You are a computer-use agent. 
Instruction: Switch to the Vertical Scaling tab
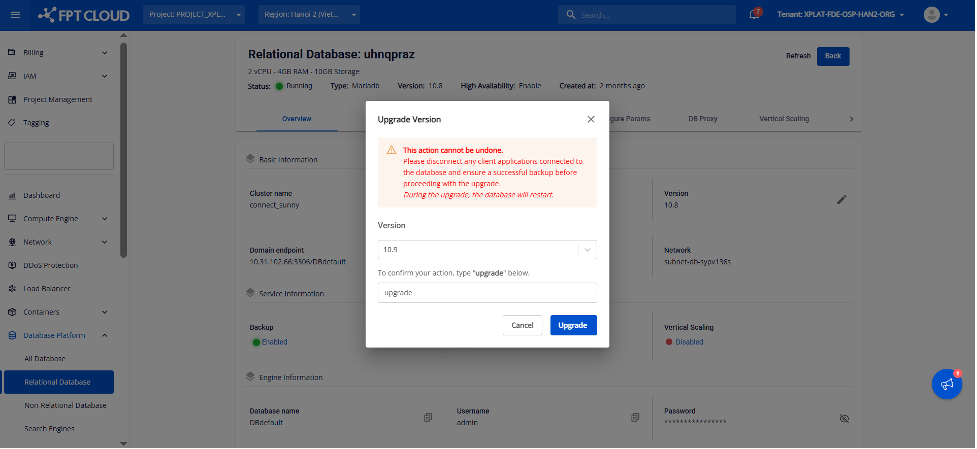click(x=784, y=118)
